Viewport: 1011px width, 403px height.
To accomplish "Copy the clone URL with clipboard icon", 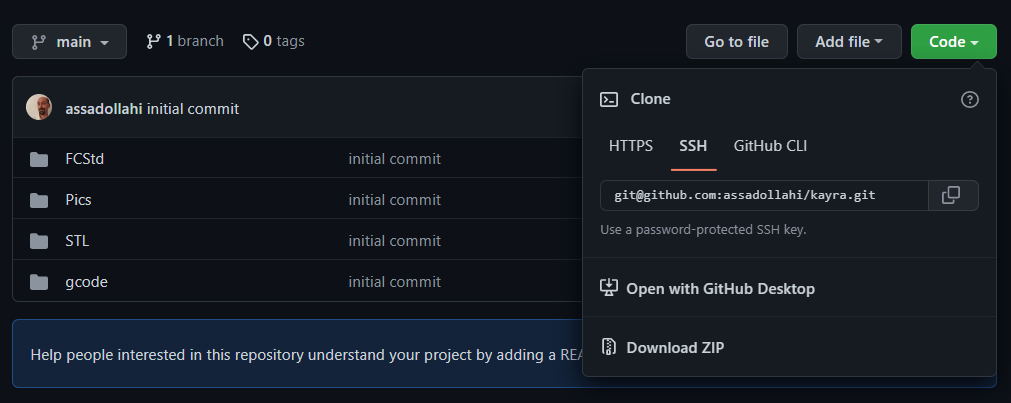I will (x=953, y=195).
